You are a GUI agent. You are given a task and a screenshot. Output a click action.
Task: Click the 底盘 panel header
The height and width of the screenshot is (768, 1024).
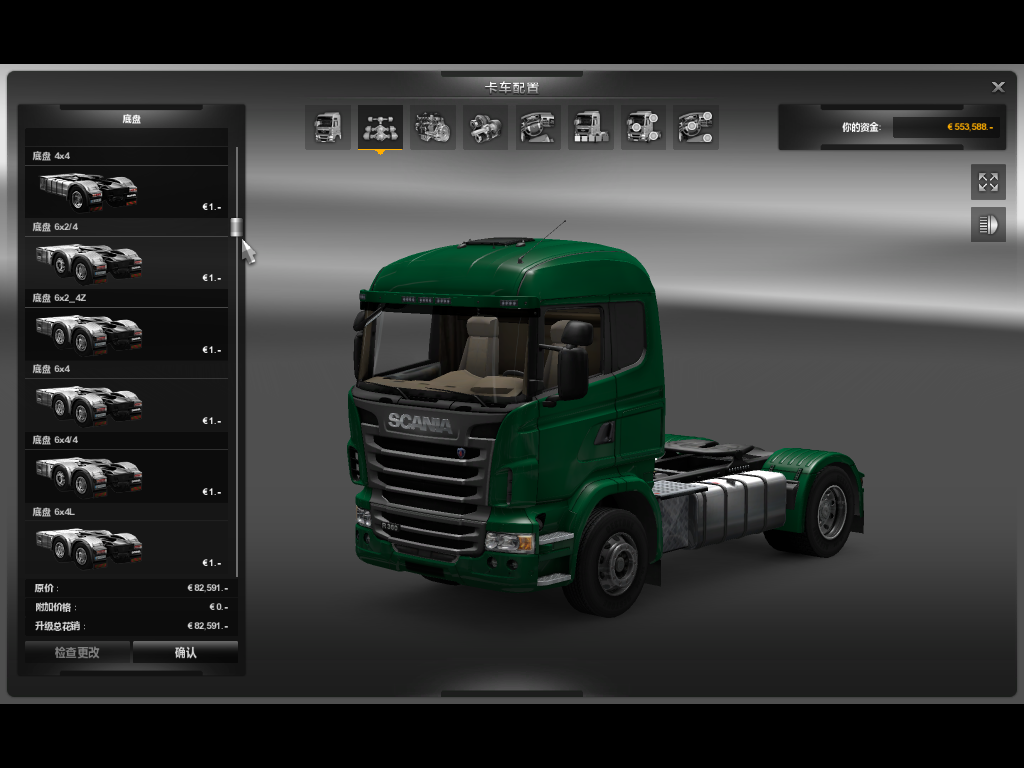pyautogui.click(x=131, y=119)
